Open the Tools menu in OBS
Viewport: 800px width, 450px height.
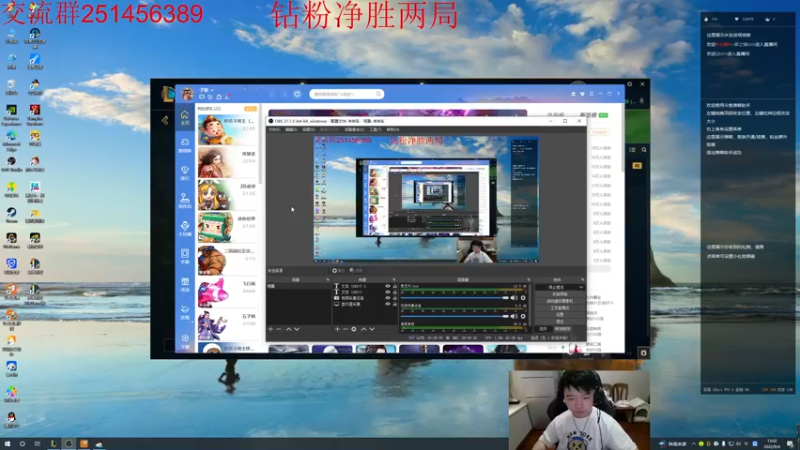pyautogui.click(x=376, y=130)
